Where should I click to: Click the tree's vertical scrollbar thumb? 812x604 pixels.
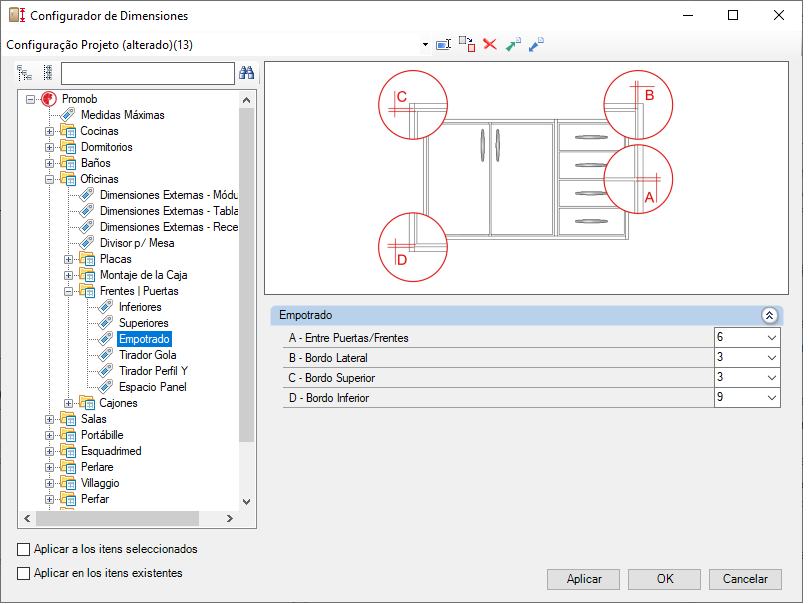click(x=246, y=275)
